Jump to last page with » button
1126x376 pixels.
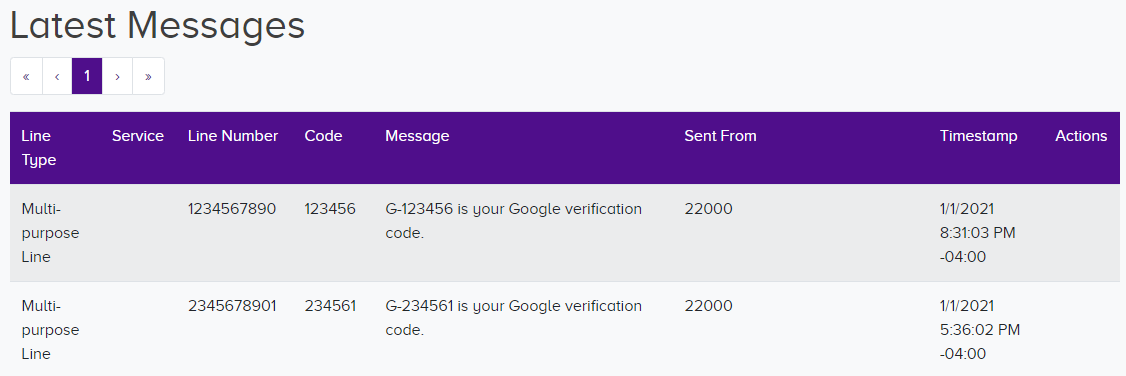148,76
